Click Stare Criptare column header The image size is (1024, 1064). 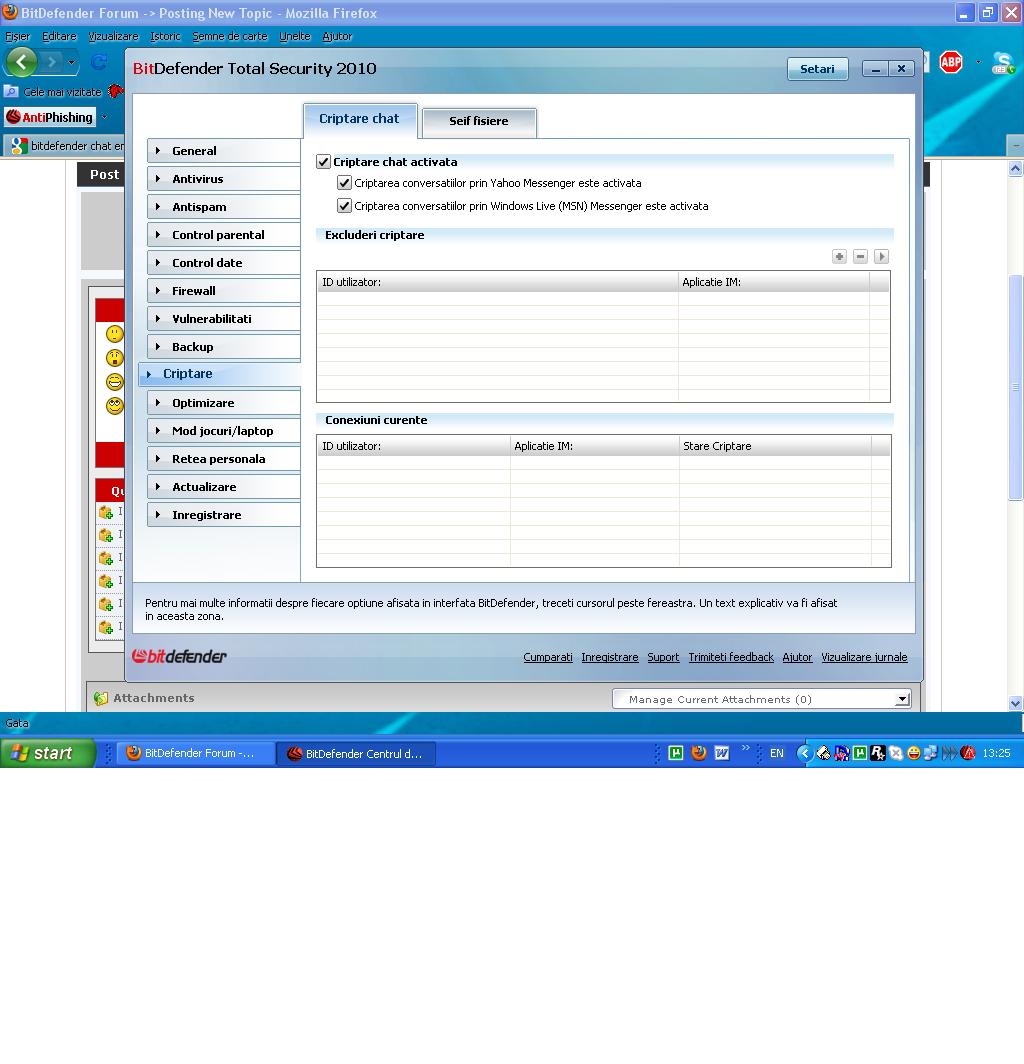coord(775,446)
